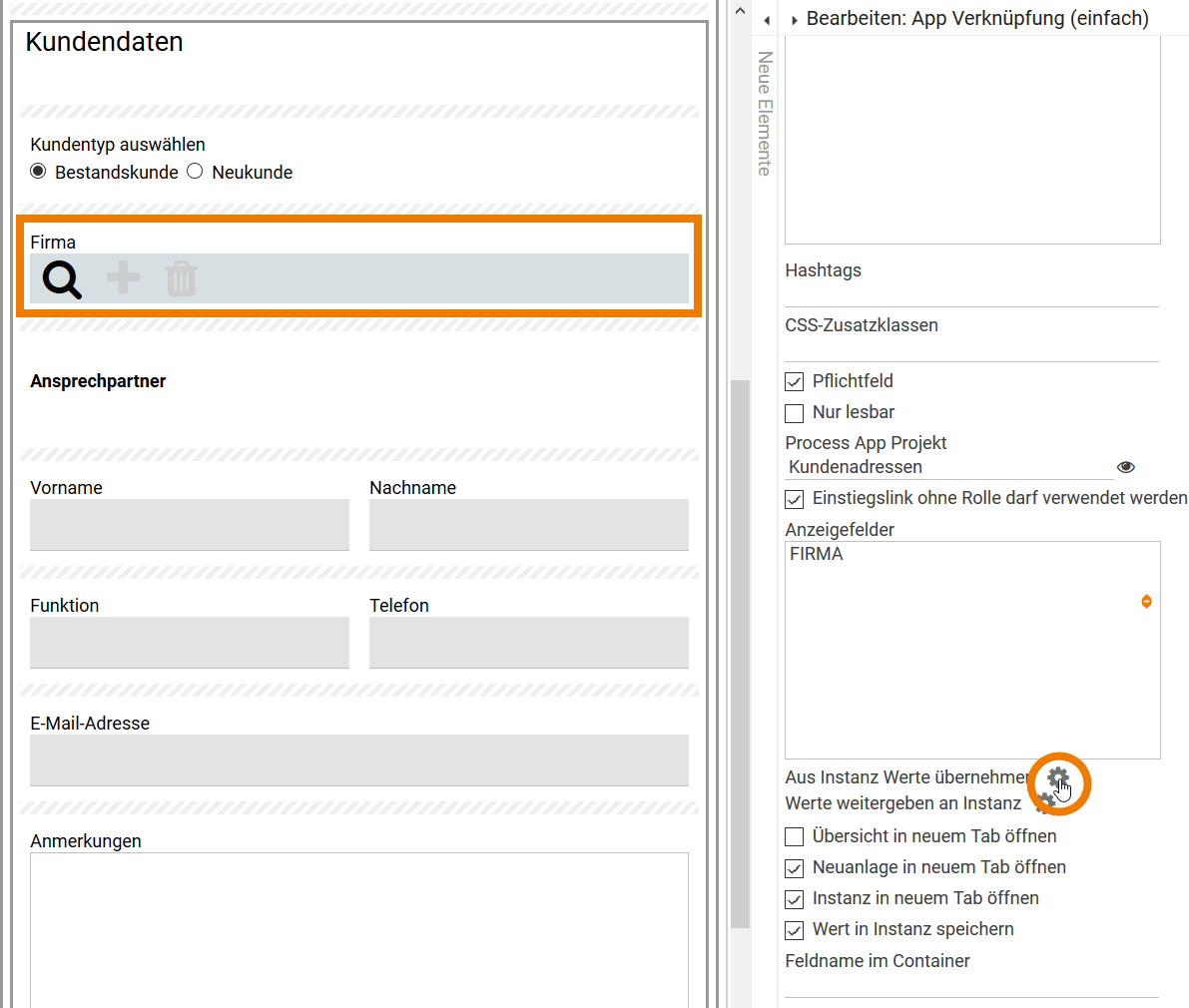
Task: Click the E-Mail-Adresse input field
Action: [x=359, y=760]
